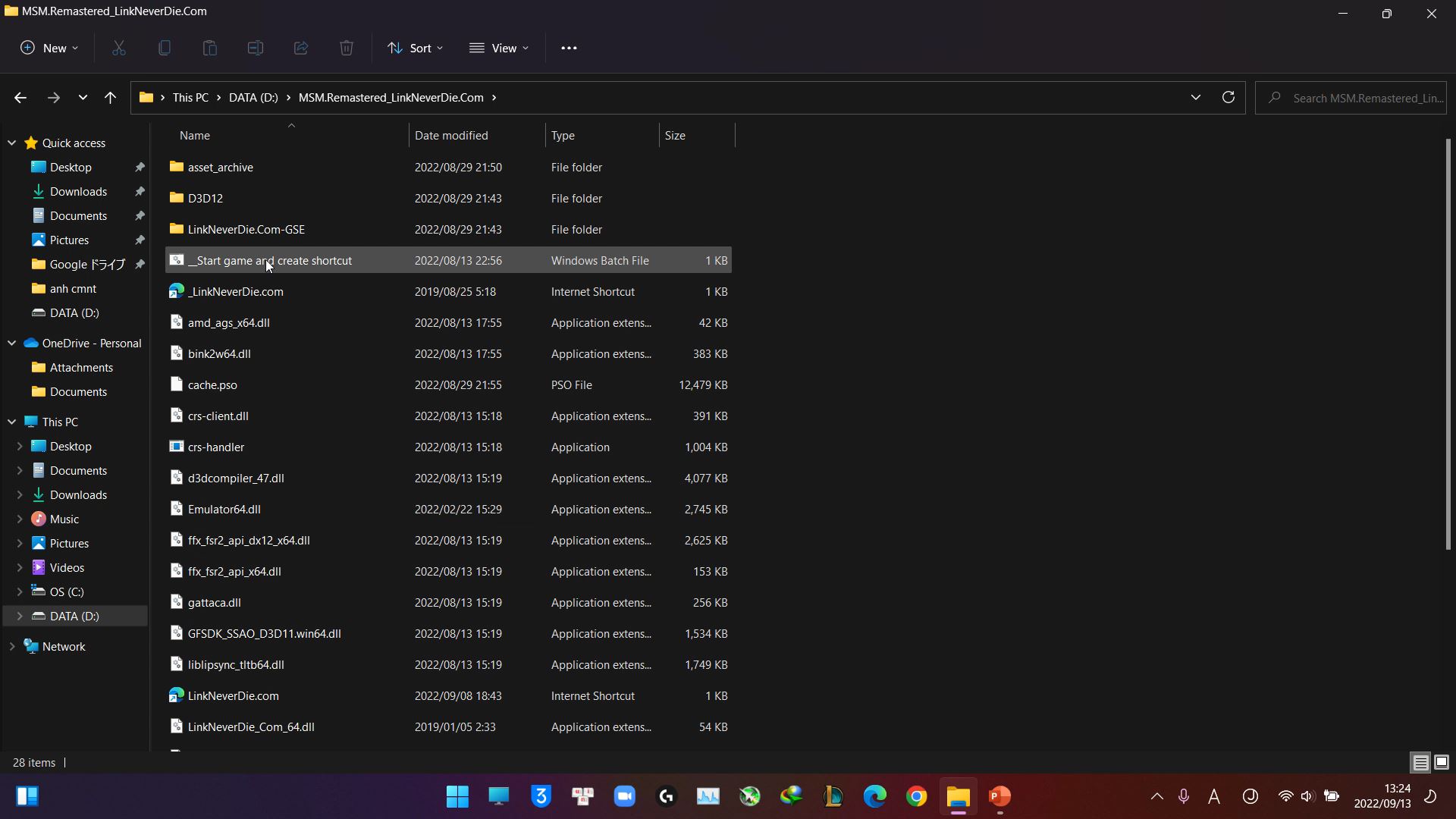Open LinkNeverDie.Com_64.dll file

coord(251,726)
